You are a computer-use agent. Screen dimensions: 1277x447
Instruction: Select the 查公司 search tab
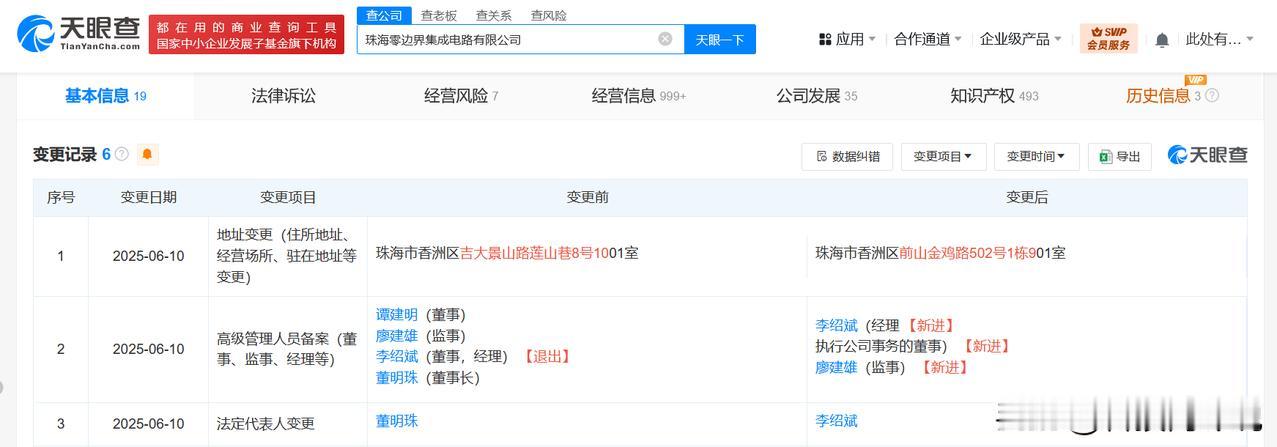tap(384, 15)
